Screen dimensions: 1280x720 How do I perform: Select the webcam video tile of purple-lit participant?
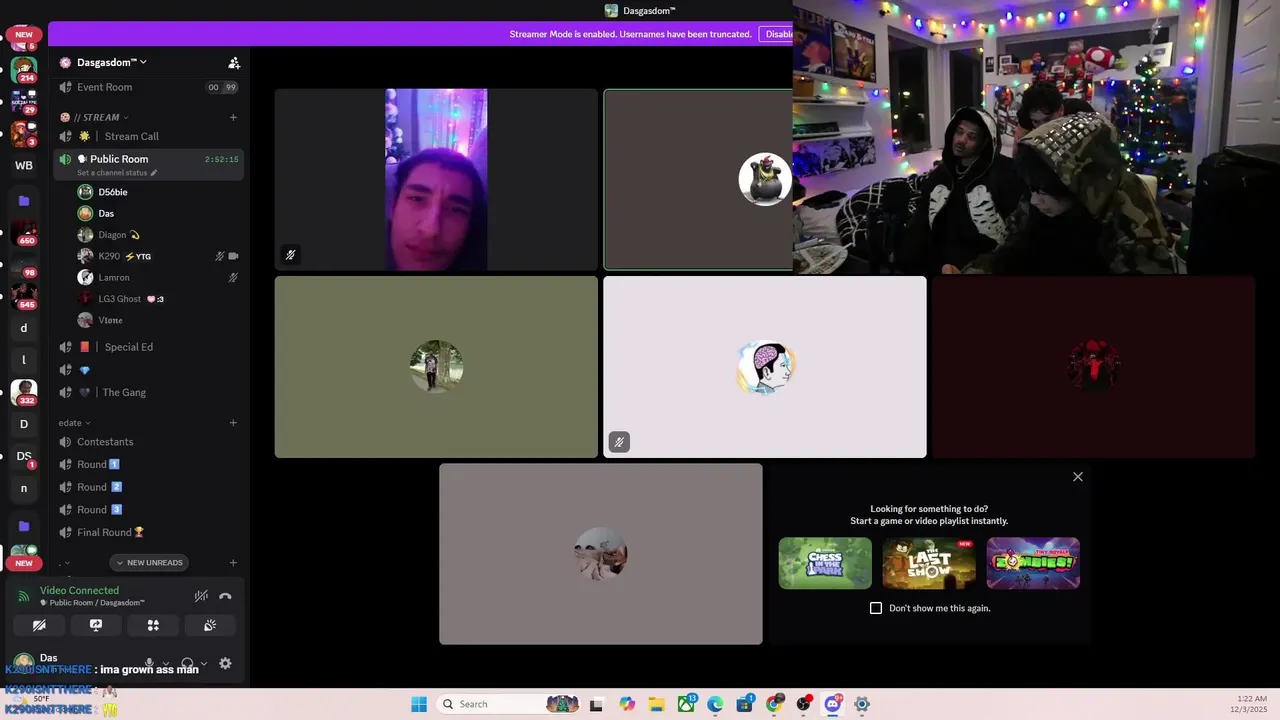tap(436, 180)
